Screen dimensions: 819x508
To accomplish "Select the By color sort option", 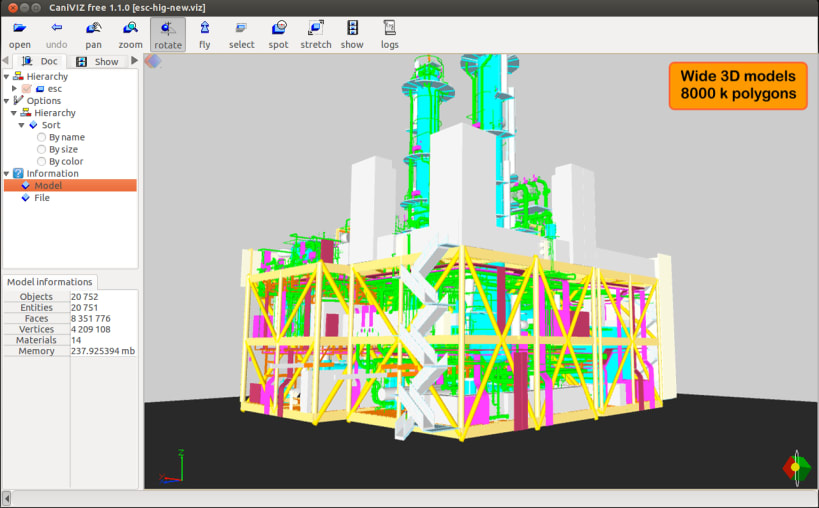I will (41, 161).
